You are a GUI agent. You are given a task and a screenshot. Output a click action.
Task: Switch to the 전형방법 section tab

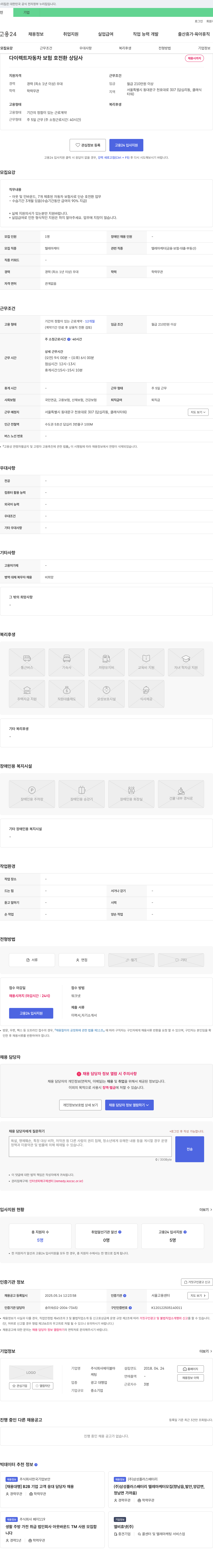click(164, 48)
